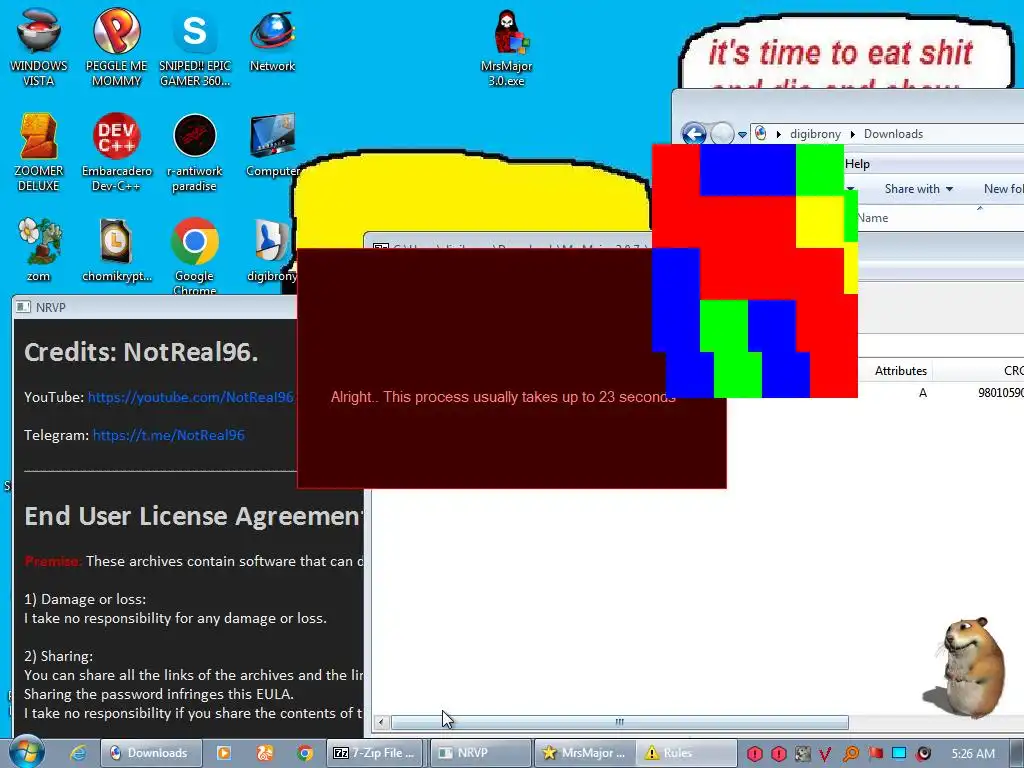Open Windows Media Player taskbar icon
Viewport: 1024px width, 768px height.
(x=223, y=753)
